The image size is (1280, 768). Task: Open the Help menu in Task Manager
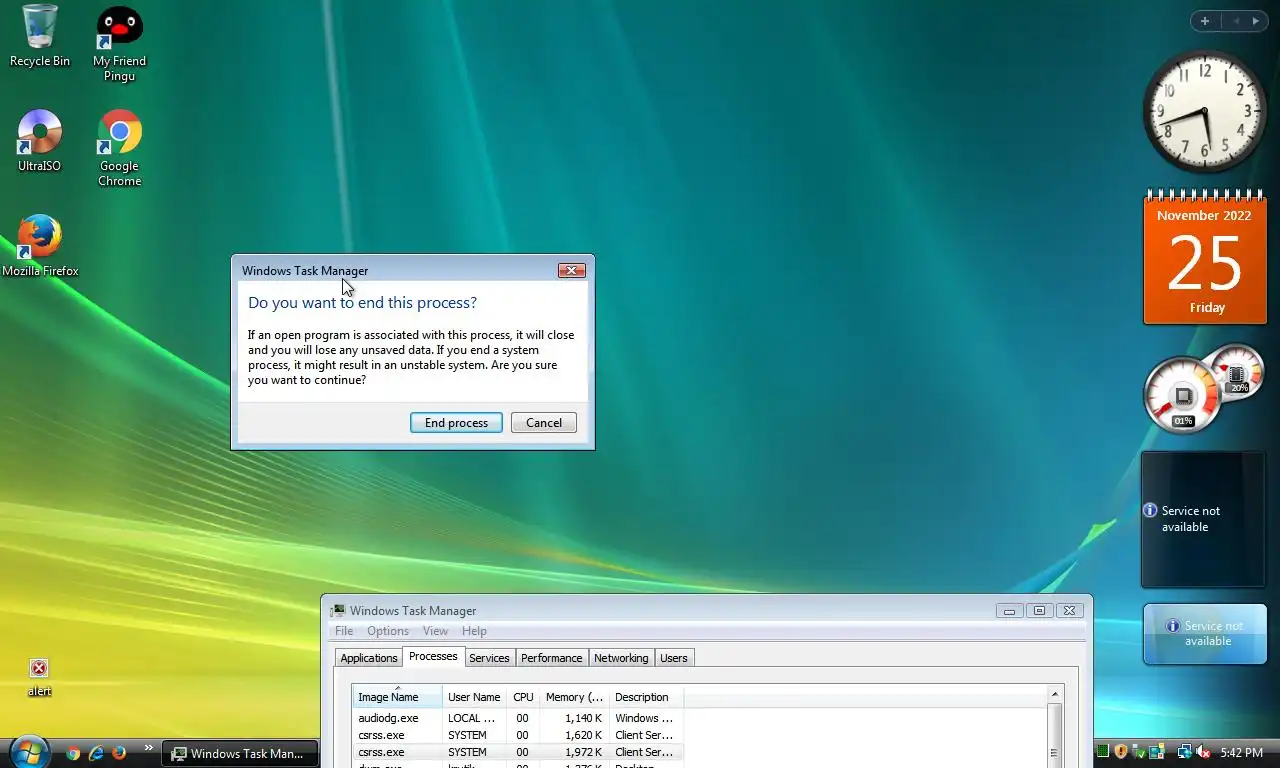(474, 631)
